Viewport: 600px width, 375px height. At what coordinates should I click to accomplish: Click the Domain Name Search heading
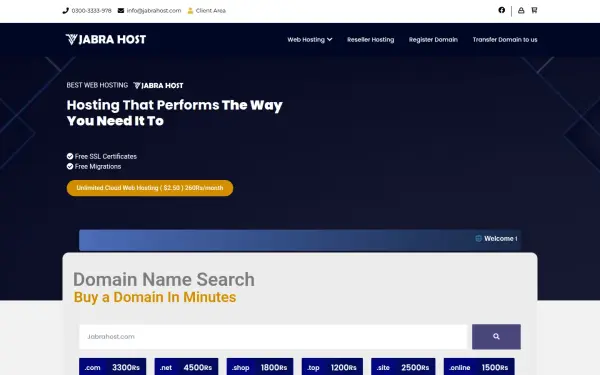164,279
